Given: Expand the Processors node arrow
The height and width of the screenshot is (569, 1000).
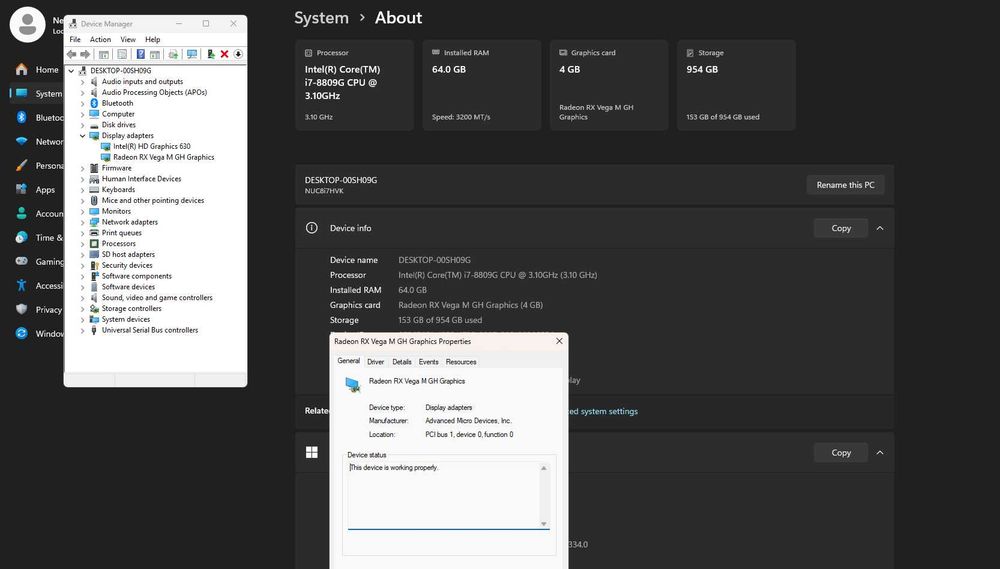Looking at the screenshot, I should pyautogui.click(x=82, y=244).
